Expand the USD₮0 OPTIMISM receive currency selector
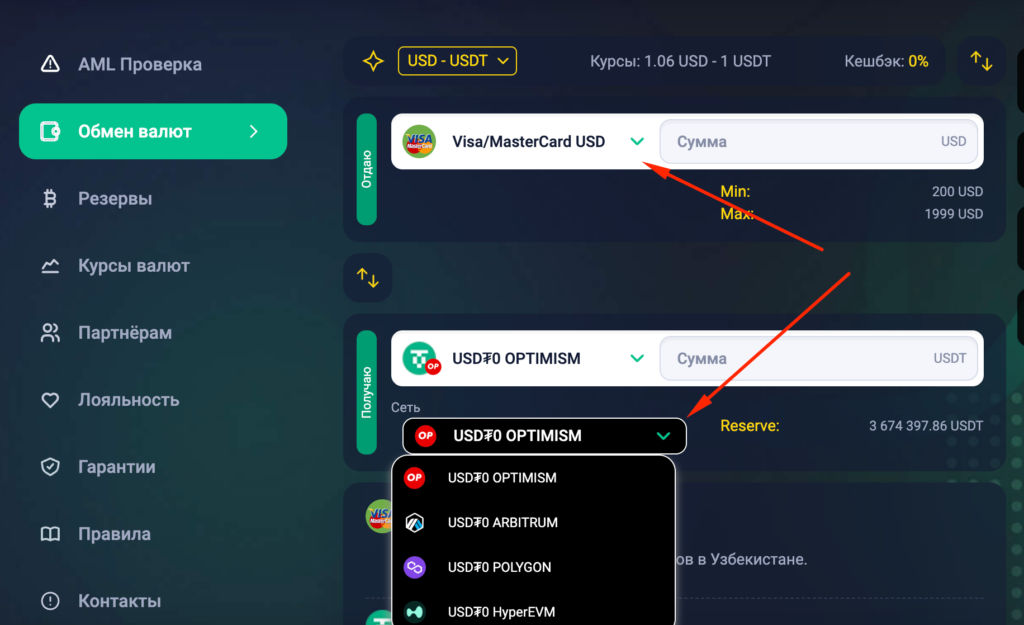The height and width of the screenshot is (625, 1024). pos(637,358)
